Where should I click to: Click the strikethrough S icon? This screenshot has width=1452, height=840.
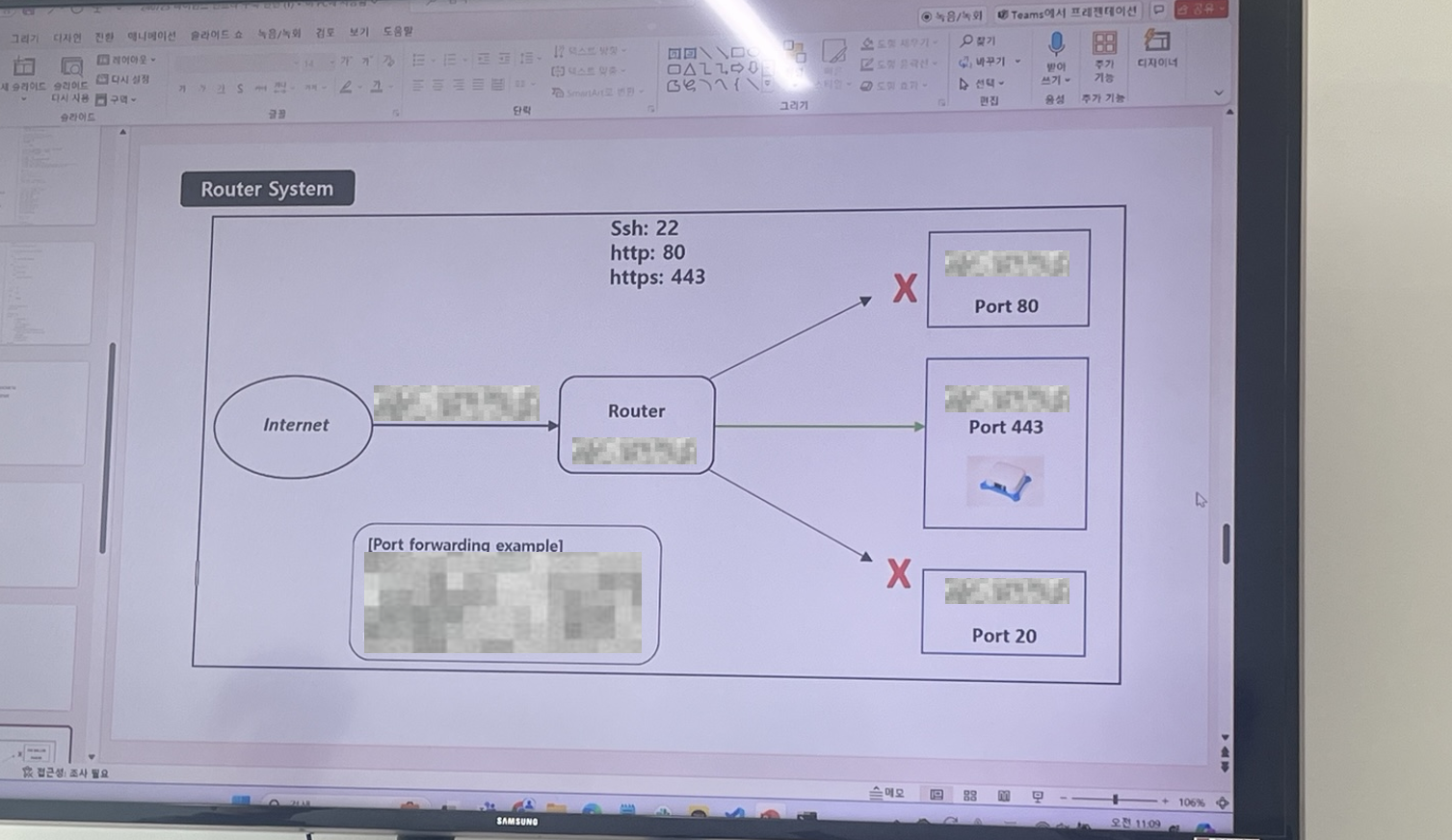(x=240, y=89)
